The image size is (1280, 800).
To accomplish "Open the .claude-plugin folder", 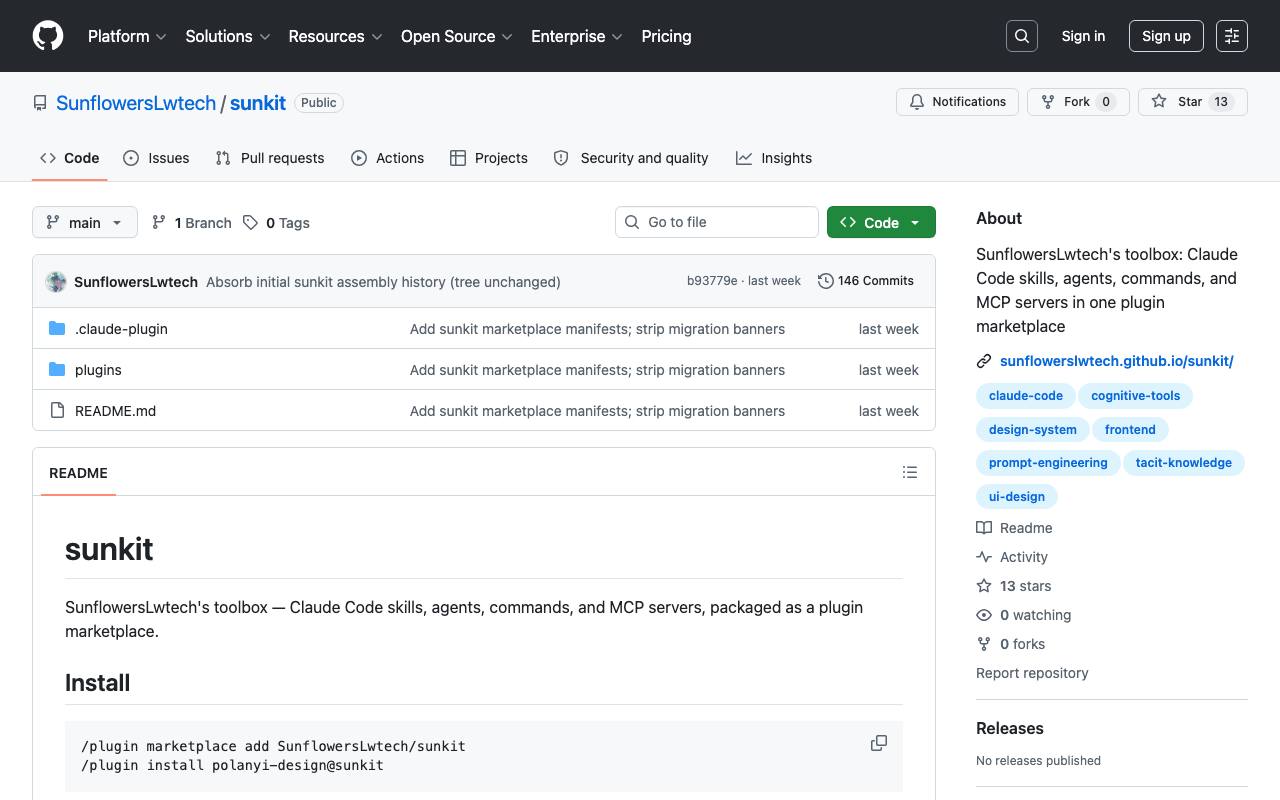I will click(121, 329).
